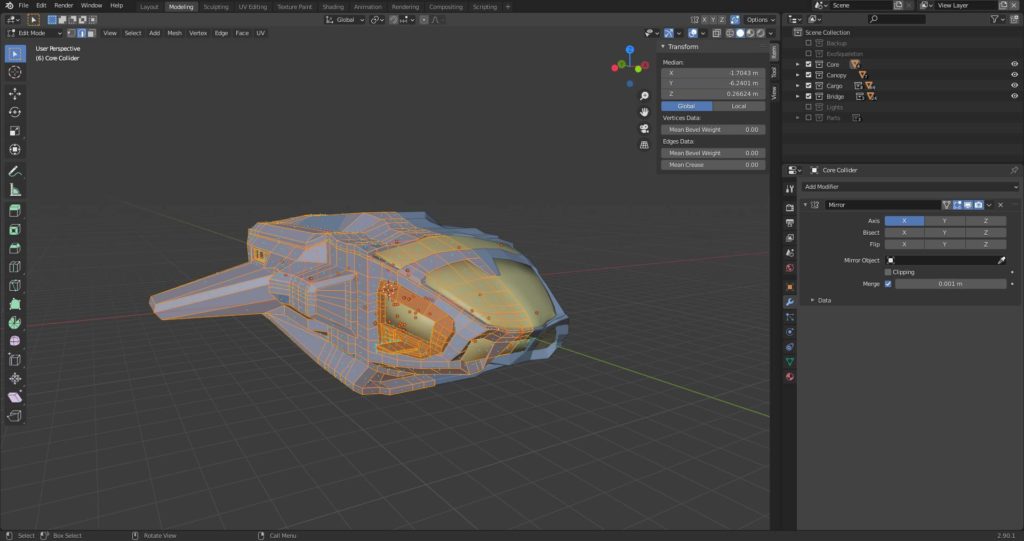Click the pan view hand icon
1024x541 pixels.
point(645,111)
